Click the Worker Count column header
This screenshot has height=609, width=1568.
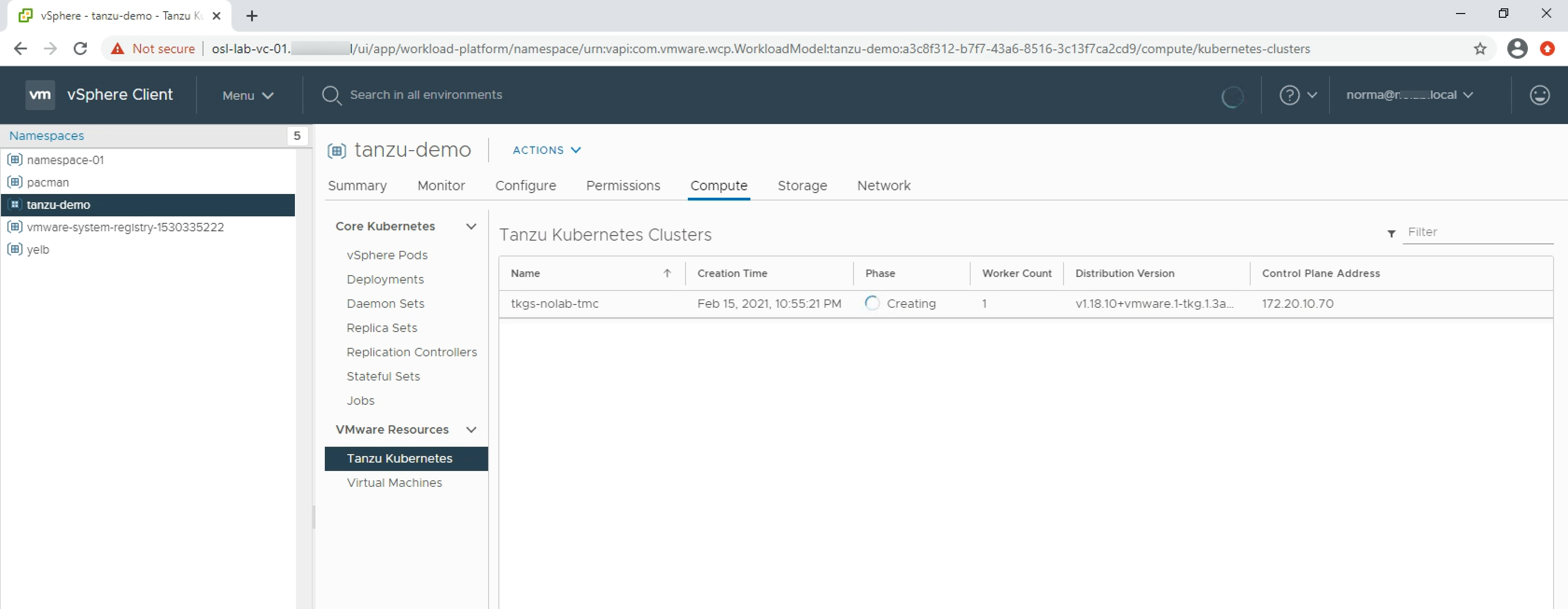(x=1016, y=273)
